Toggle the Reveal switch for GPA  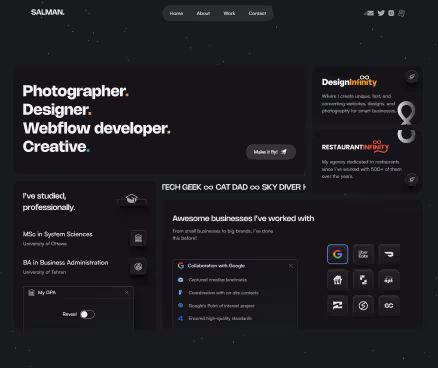coord(87,314)
